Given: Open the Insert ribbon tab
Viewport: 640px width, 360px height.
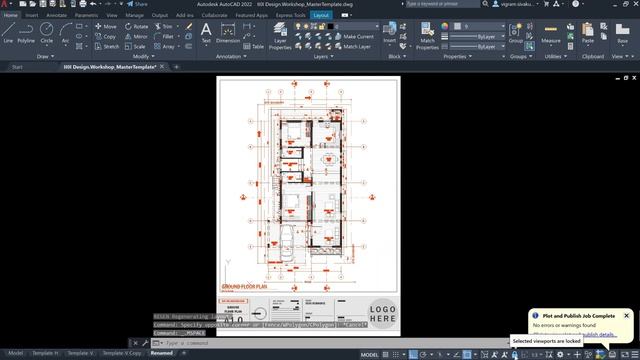Looking at the screenshot, I should tap(31, 15).
